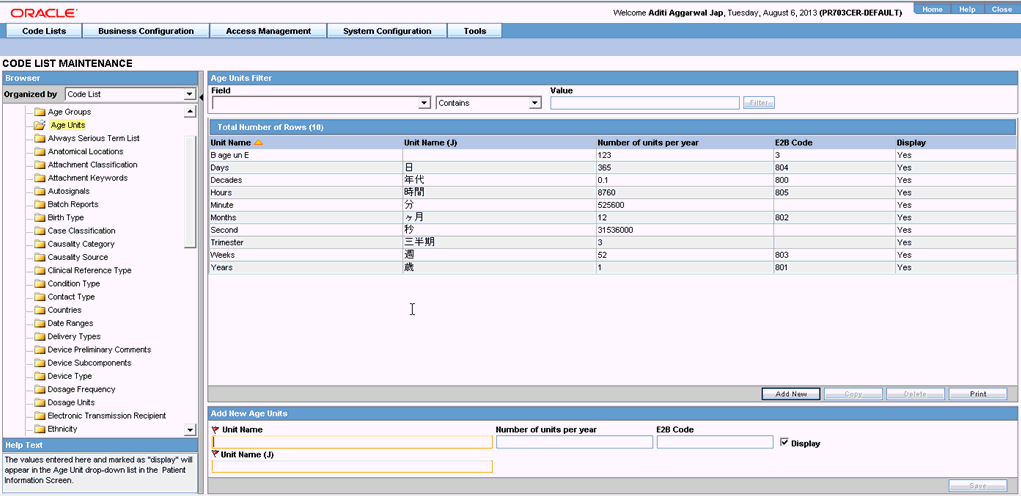The width and height of the screenshot is (1021, 496).
Task: Select the Dosage Frequency tree item
Action: click(81, 389)
